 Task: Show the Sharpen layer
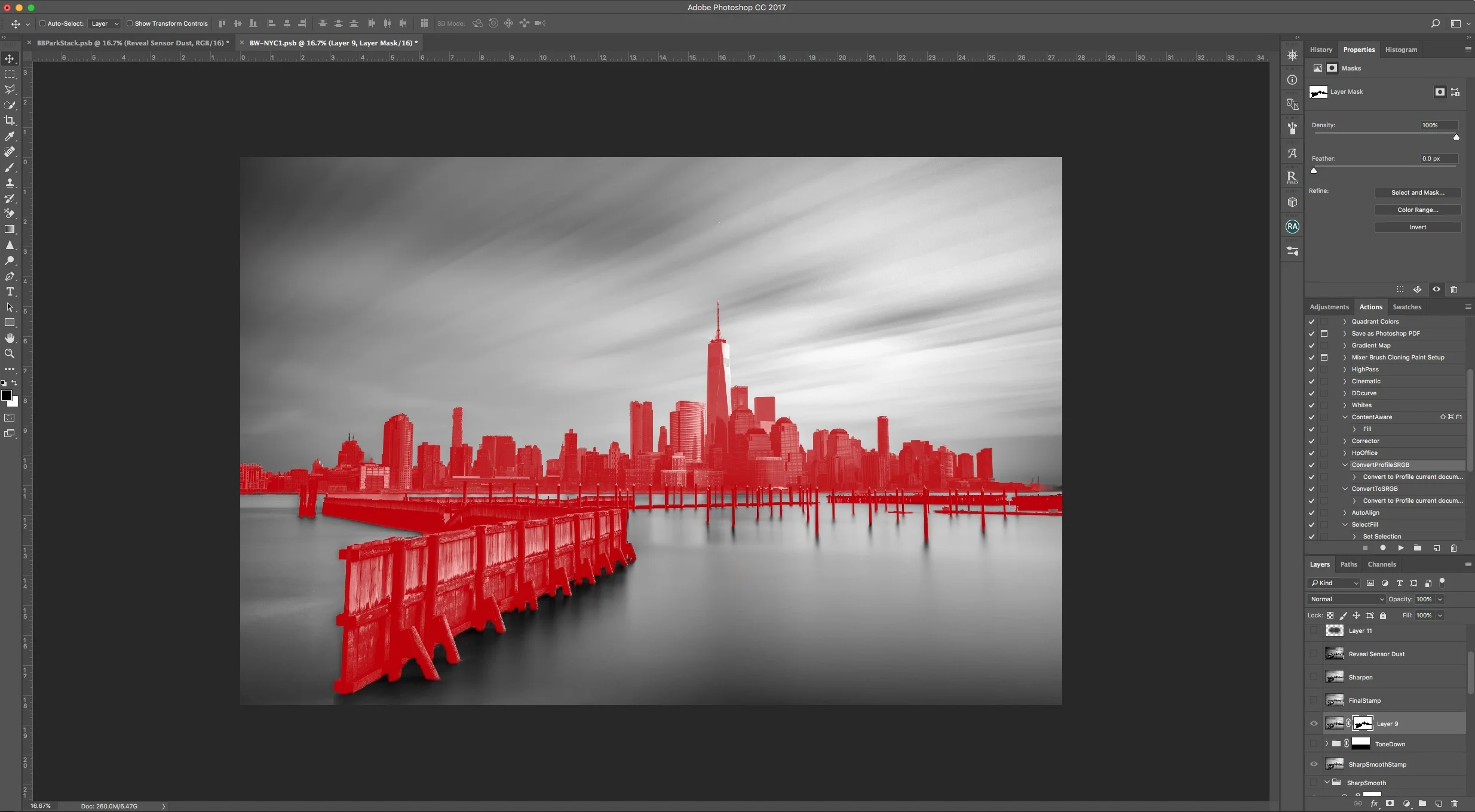pos(1314,677)
